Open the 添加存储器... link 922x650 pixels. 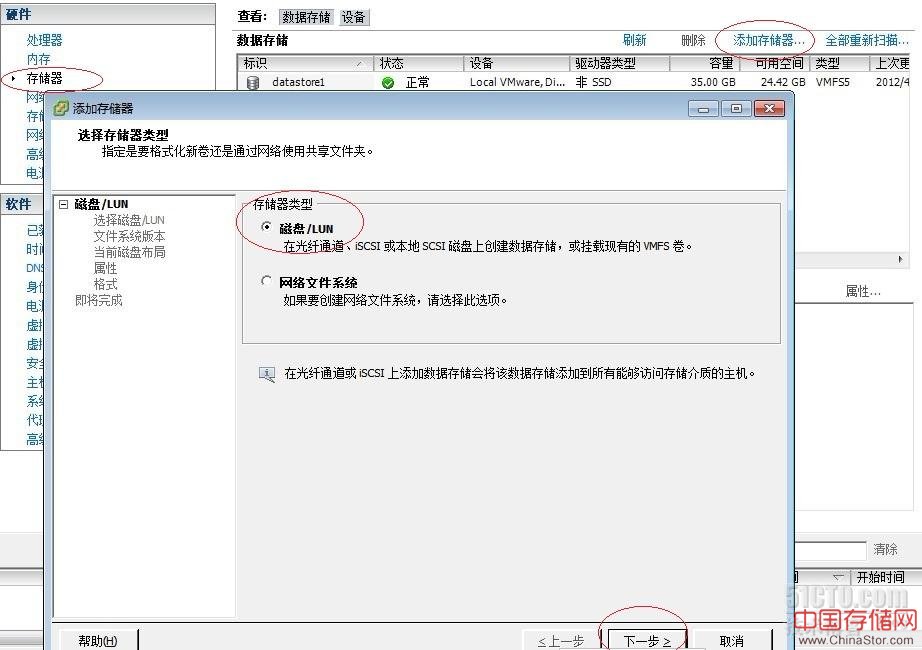point(769,40)
